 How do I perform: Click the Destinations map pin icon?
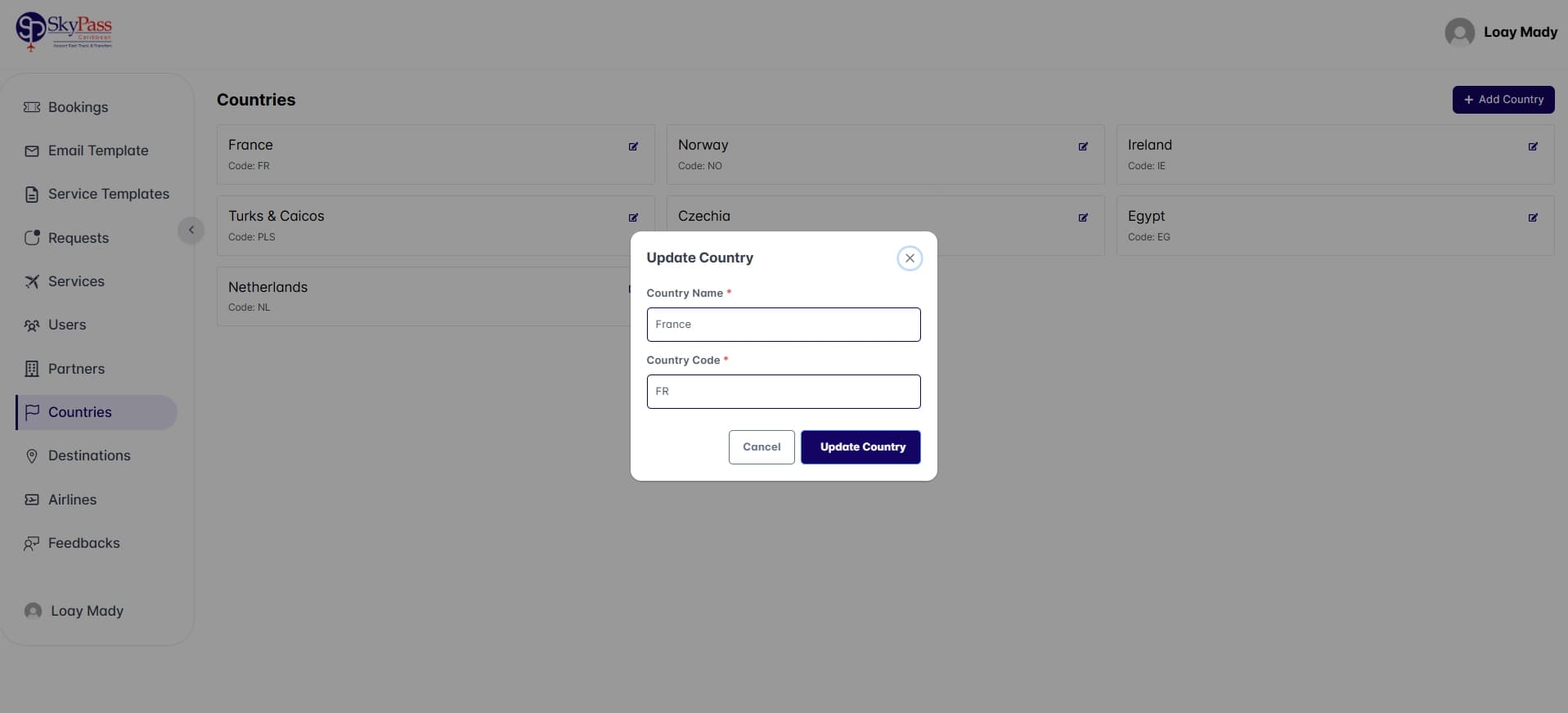pyautogui.click(x=32, y=456)
